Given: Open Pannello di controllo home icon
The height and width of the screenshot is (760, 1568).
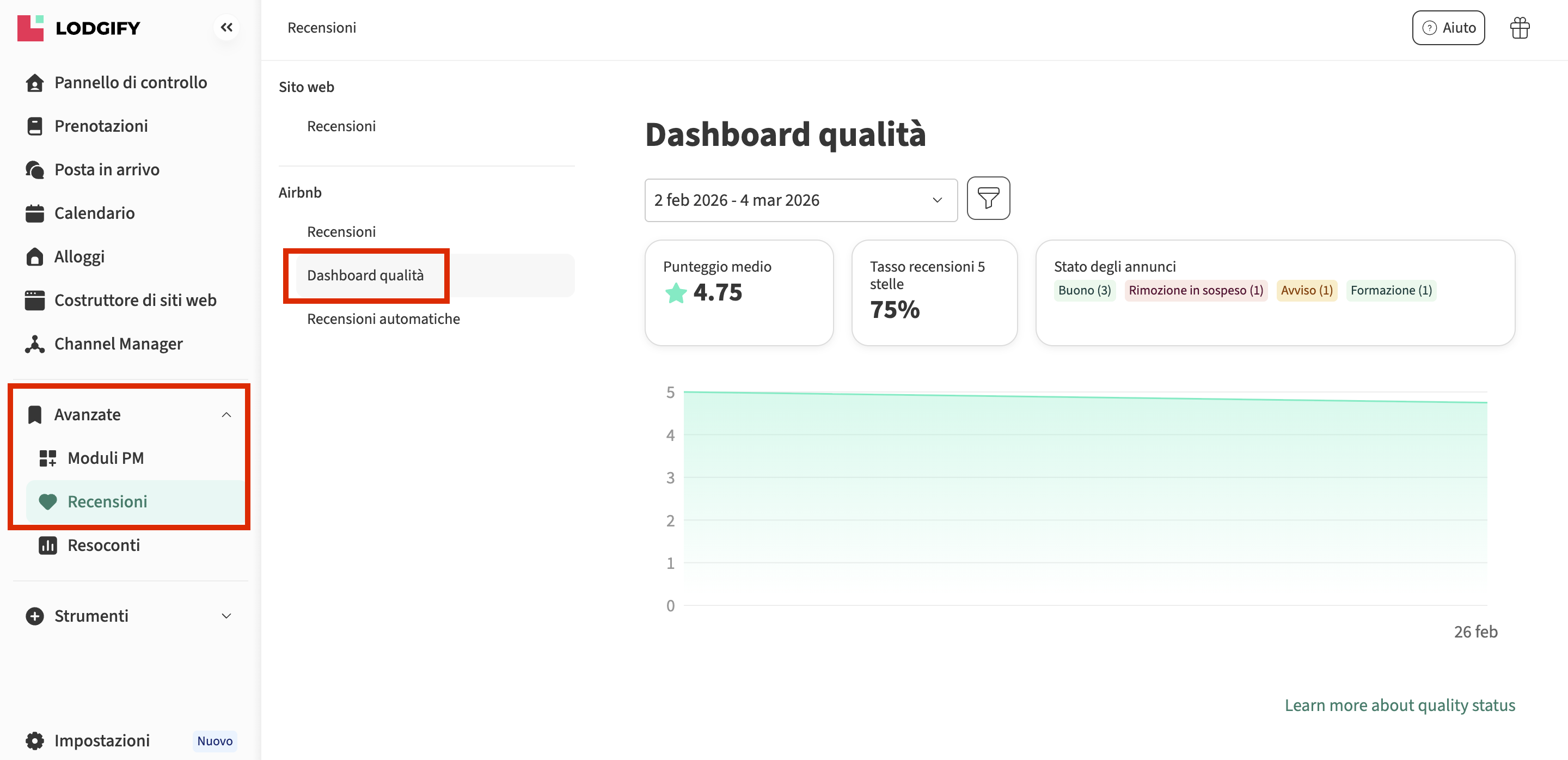Looking at the screenshot, I should pyautogui.click(x=35, y=83).
